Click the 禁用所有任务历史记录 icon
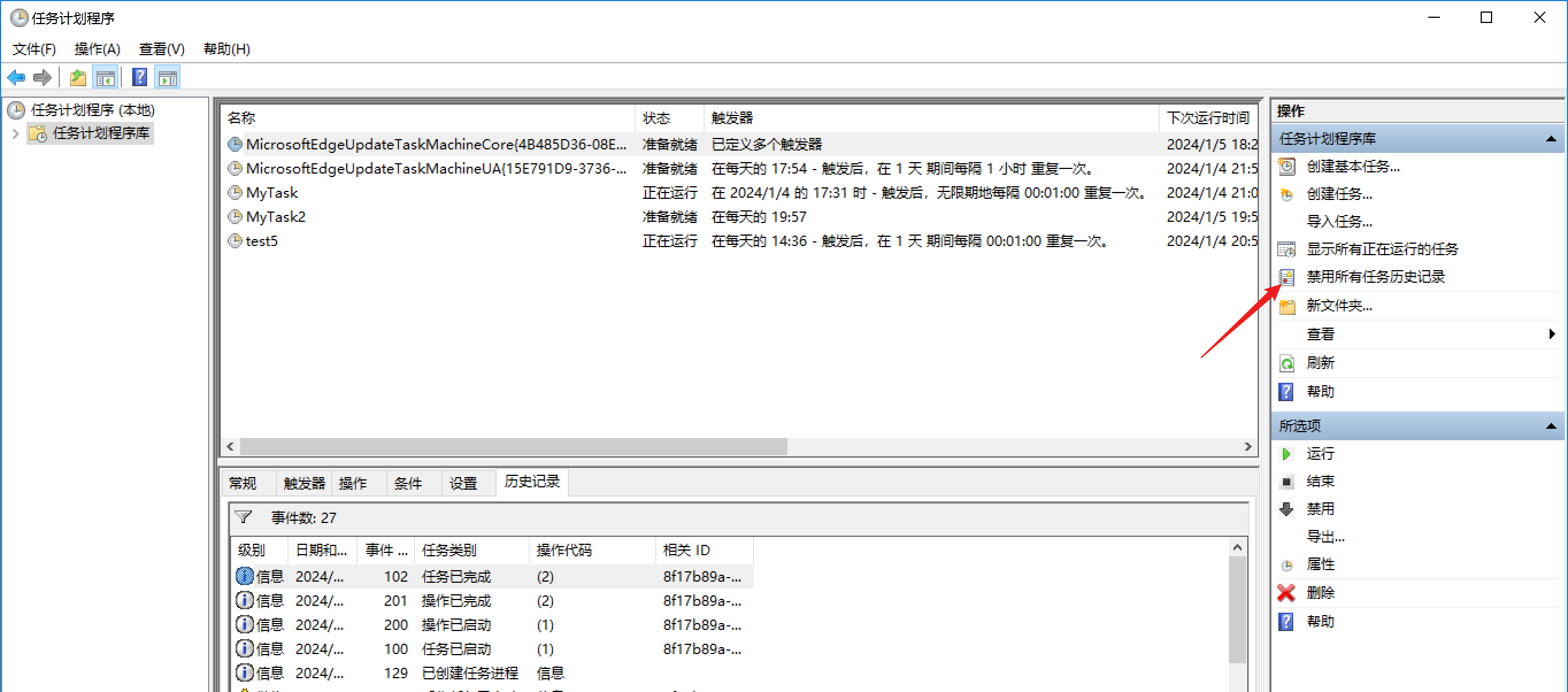This screenshot has height=692, width=1568. click(1287, 277)
